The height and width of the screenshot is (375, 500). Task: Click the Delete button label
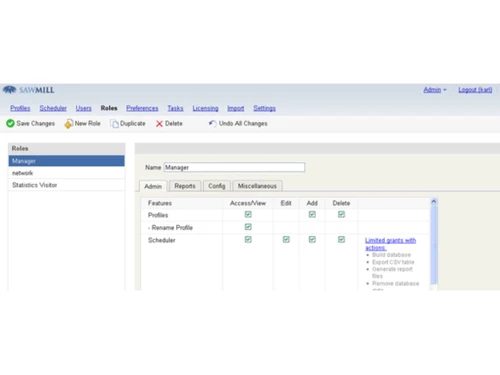(x=174, y=123)
